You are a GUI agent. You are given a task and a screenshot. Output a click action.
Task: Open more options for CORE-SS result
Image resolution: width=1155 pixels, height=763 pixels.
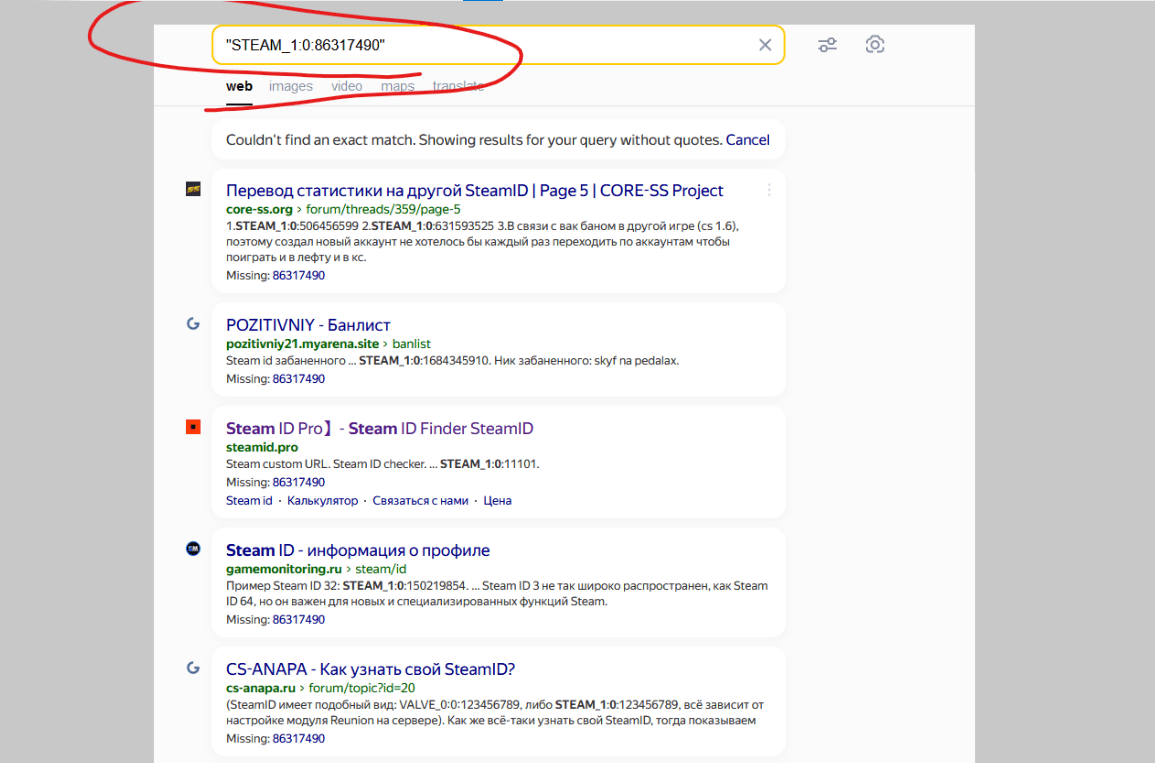[768, 190]
